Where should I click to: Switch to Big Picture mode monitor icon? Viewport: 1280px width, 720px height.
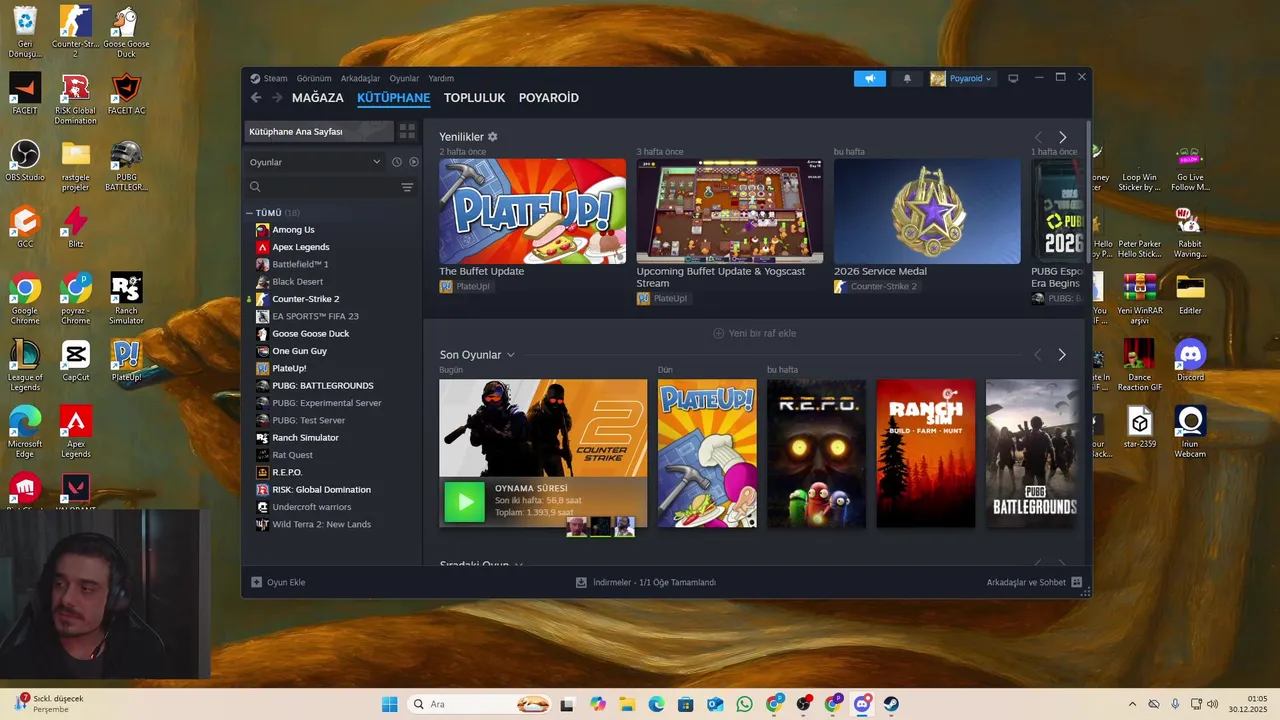[x=1013, y=79]
